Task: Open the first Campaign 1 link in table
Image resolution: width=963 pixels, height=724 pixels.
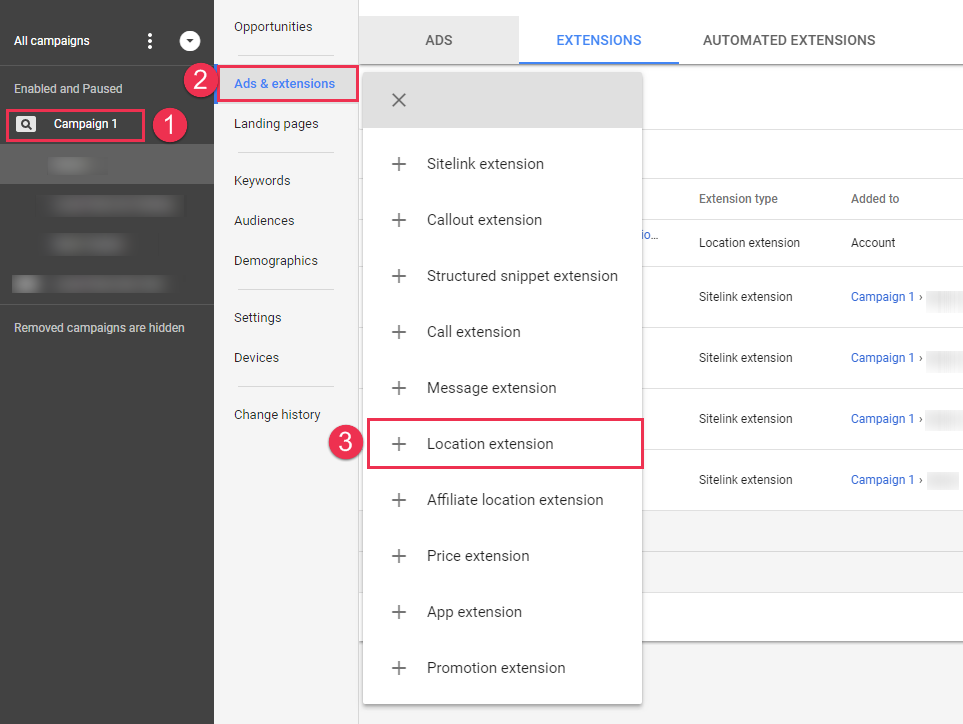Action: [x=882, y=297]
